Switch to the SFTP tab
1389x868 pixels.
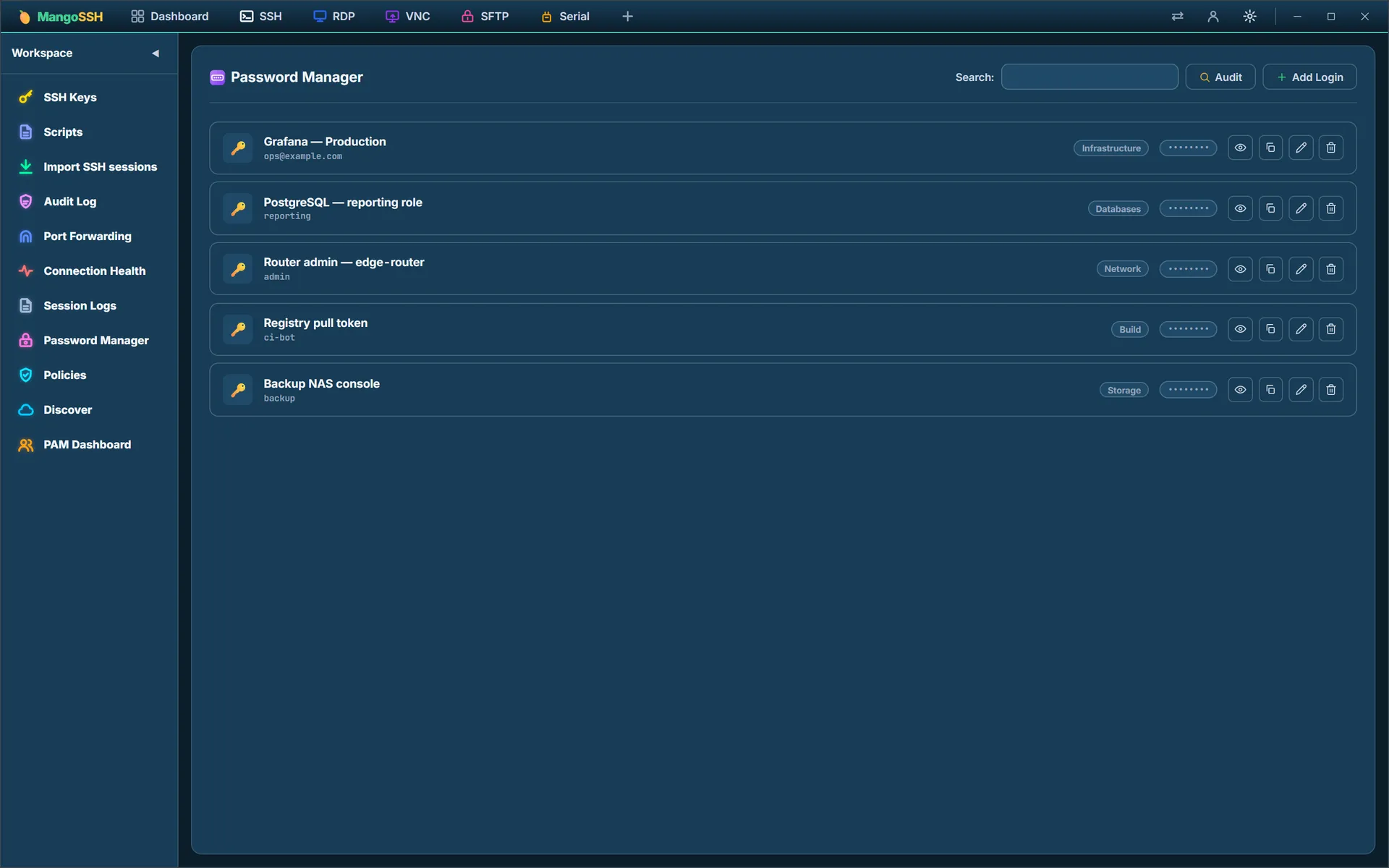pyautogui.click(x=485, y=16)
